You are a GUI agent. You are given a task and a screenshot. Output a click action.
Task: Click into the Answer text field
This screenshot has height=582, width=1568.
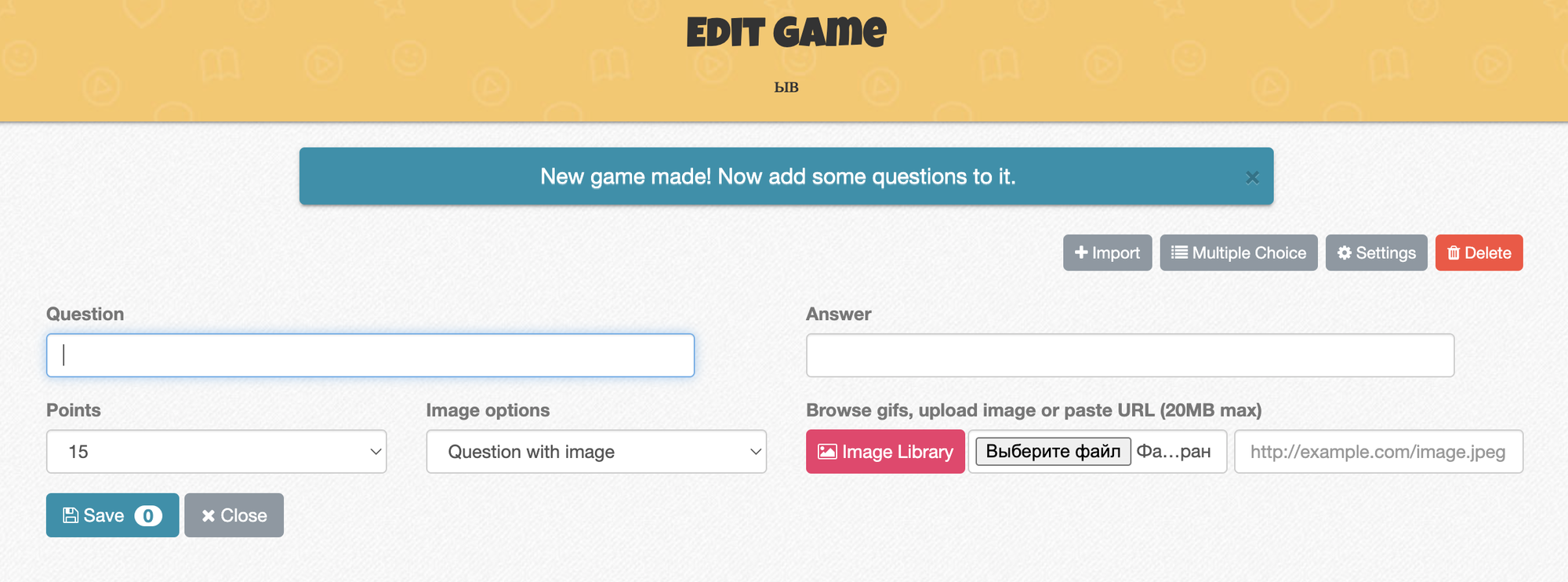tap(1130, 355)
